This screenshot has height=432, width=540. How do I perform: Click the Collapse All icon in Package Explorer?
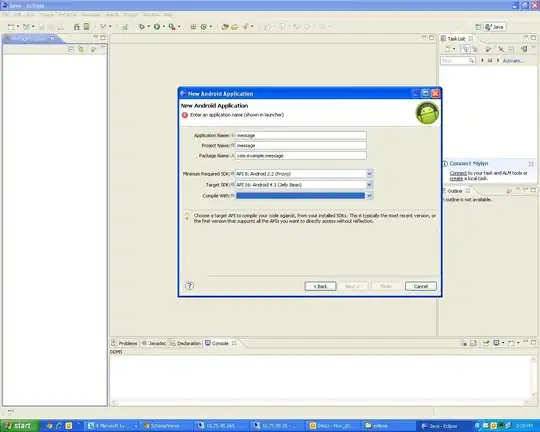(x=71, y=49)
